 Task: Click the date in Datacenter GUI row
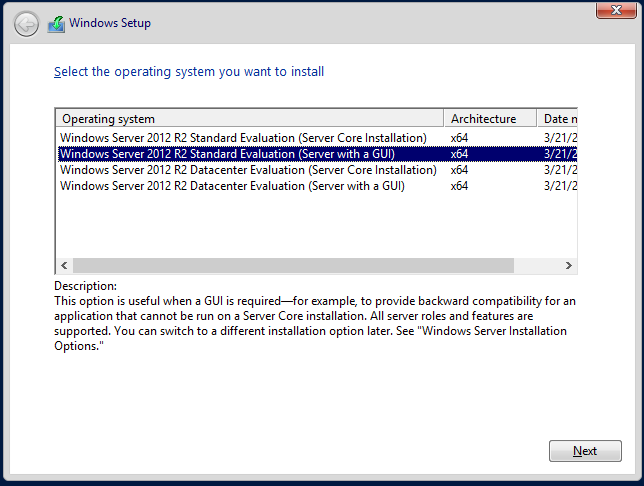coord(560,186)
